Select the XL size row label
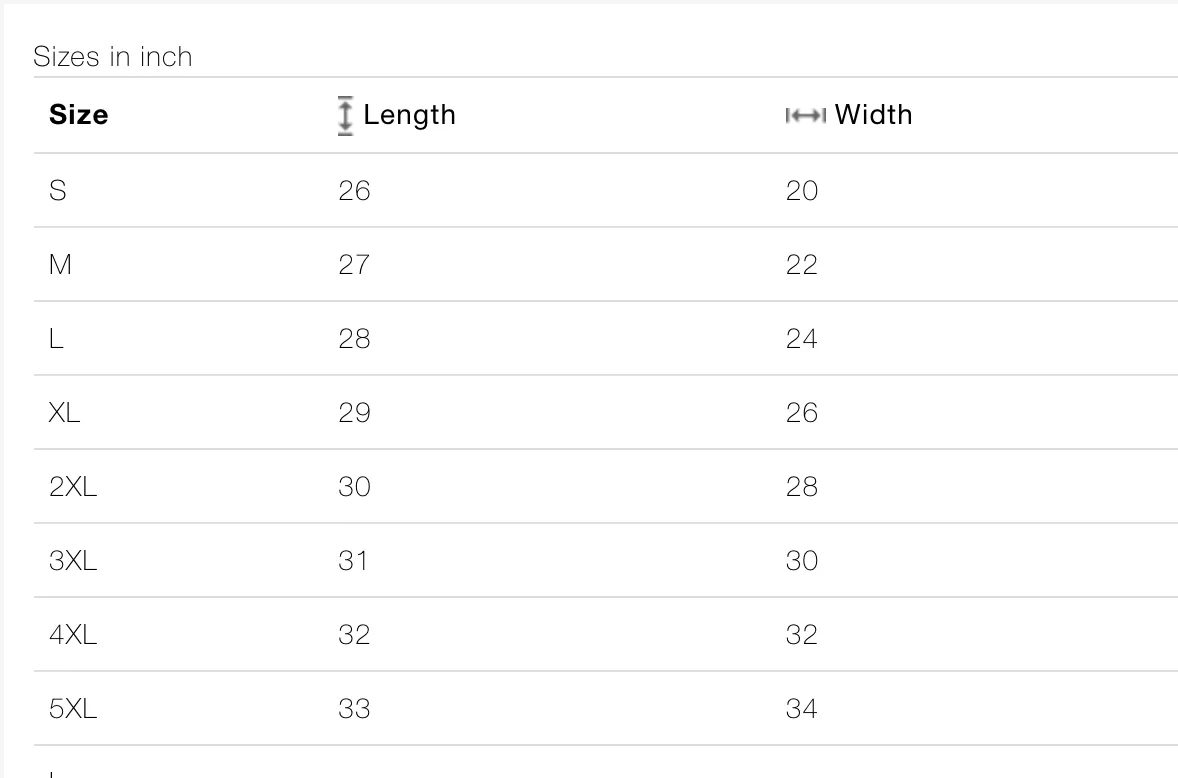This screenshot has height=778, width=1178. click(64, 412)
